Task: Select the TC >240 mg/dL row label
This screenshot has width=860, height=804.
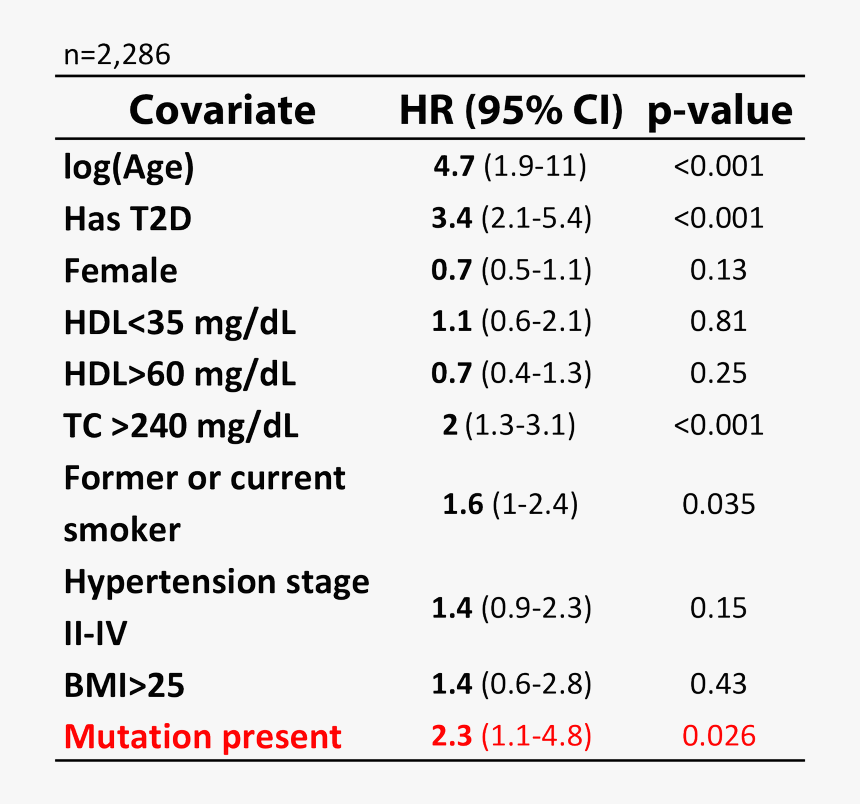Action: [x=181, y=426]
